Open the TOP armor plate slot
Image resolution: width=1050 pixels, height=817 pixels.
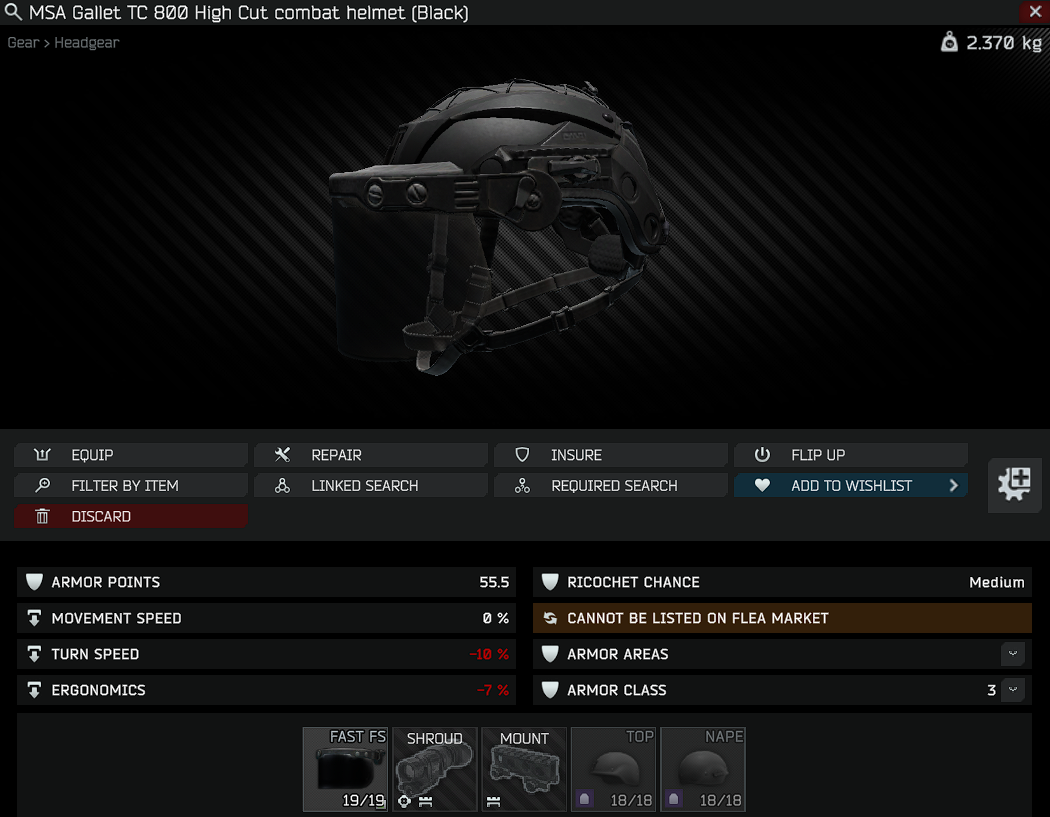point(613,769)
